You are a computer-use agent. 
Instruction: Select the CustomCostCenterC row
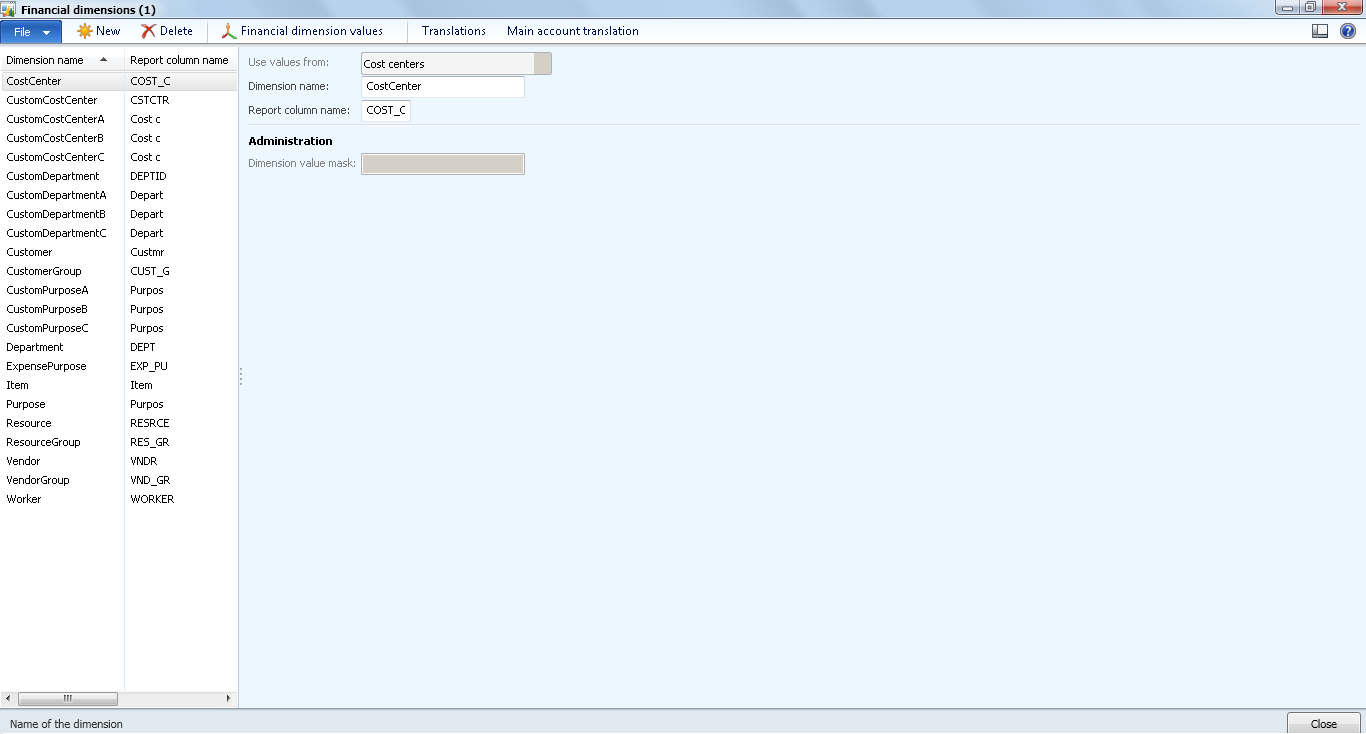(x=119, y=157)
